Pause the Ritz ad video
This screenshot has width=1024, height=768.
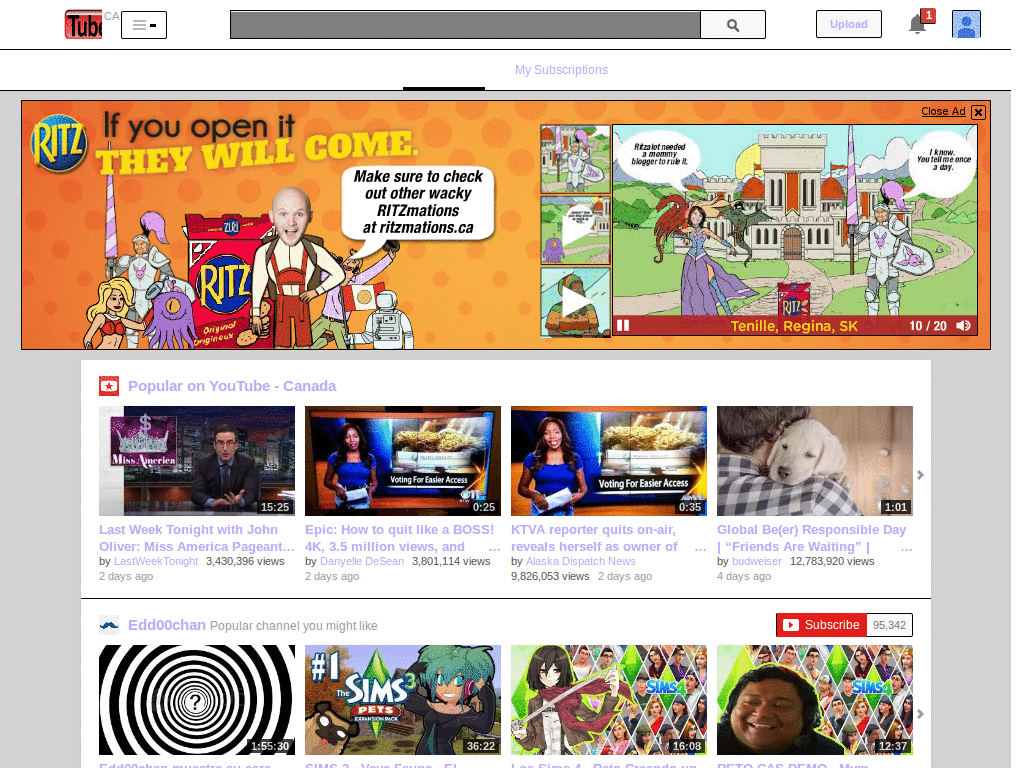pyautogui.click(x=622, y=325)
